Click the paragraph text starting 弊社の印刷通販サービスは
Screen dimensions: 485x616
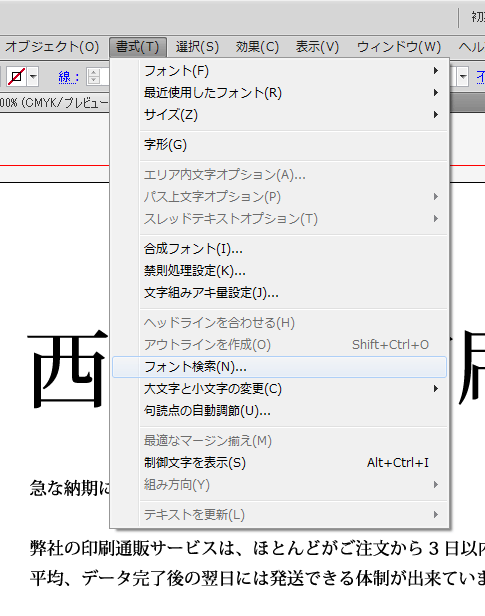tap(257, 548)
